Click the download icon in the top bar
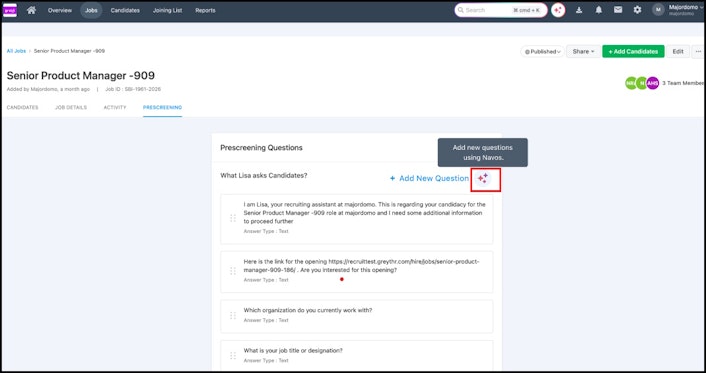706x373 pixels. (x=579, y=10)
